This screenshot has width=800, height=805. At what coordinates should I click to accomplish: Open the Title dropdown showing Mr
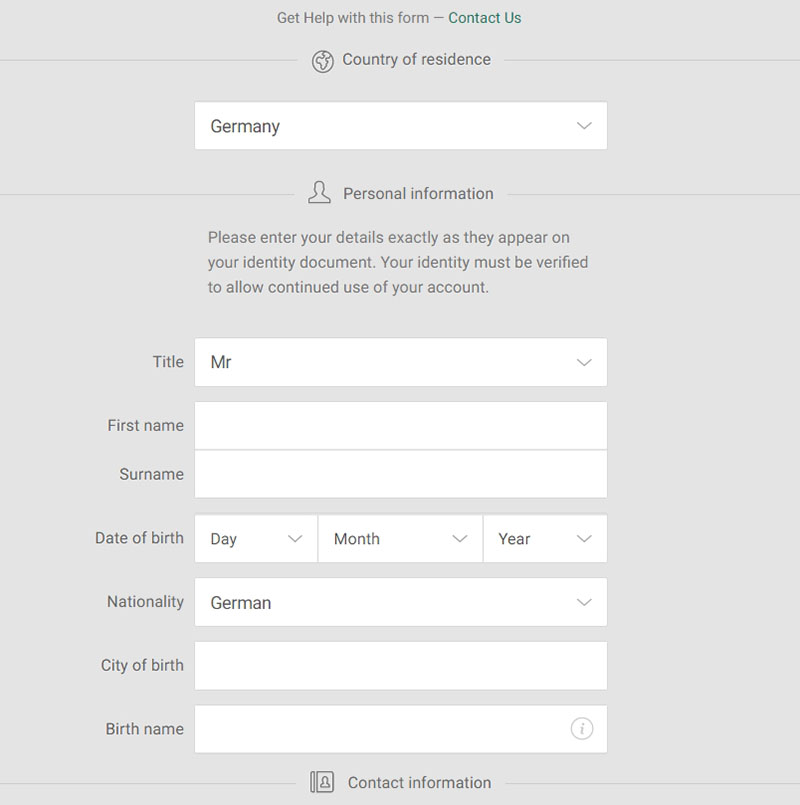401,362
